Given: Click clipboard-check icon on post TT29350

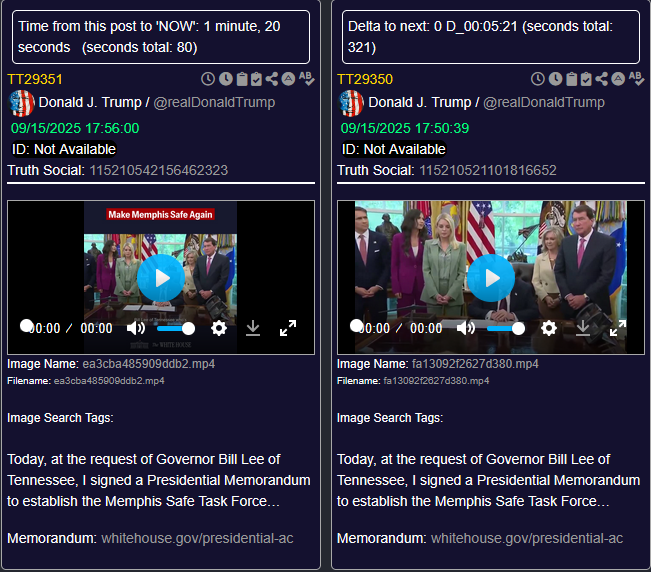Looking at the screenshot, I should pos(586,79).
